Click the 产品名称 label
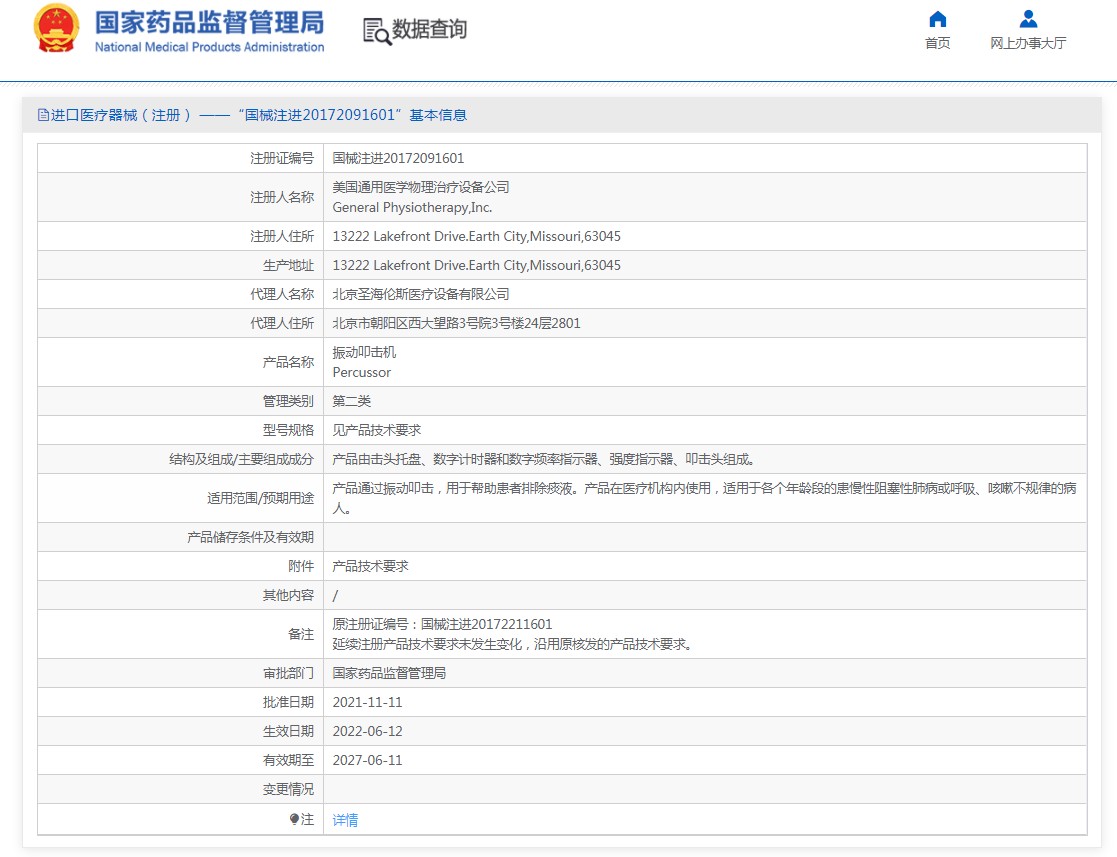 click(289, 362)
